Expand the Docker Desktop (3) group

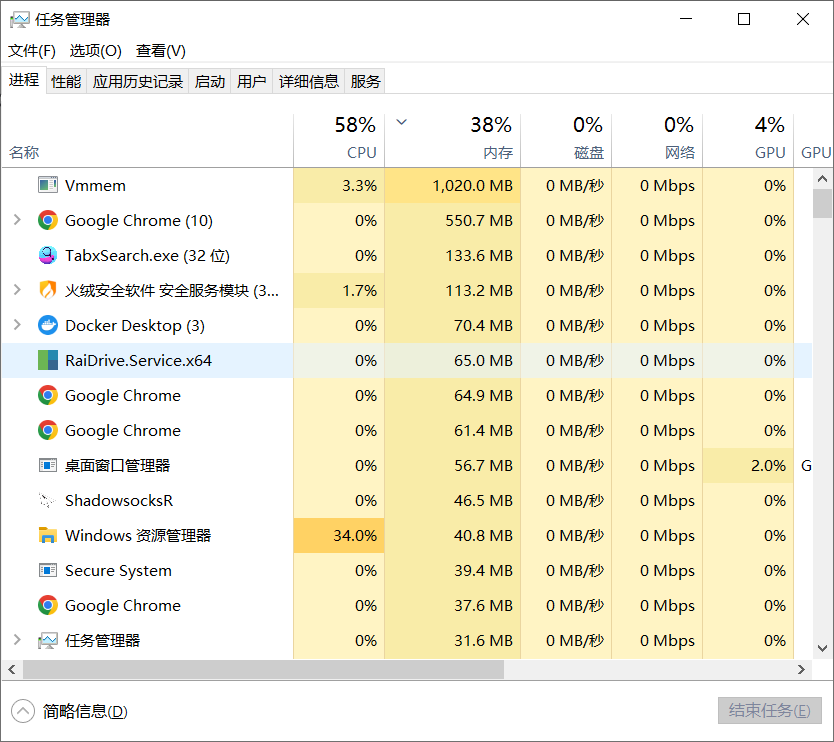click(x=17, y=325)
